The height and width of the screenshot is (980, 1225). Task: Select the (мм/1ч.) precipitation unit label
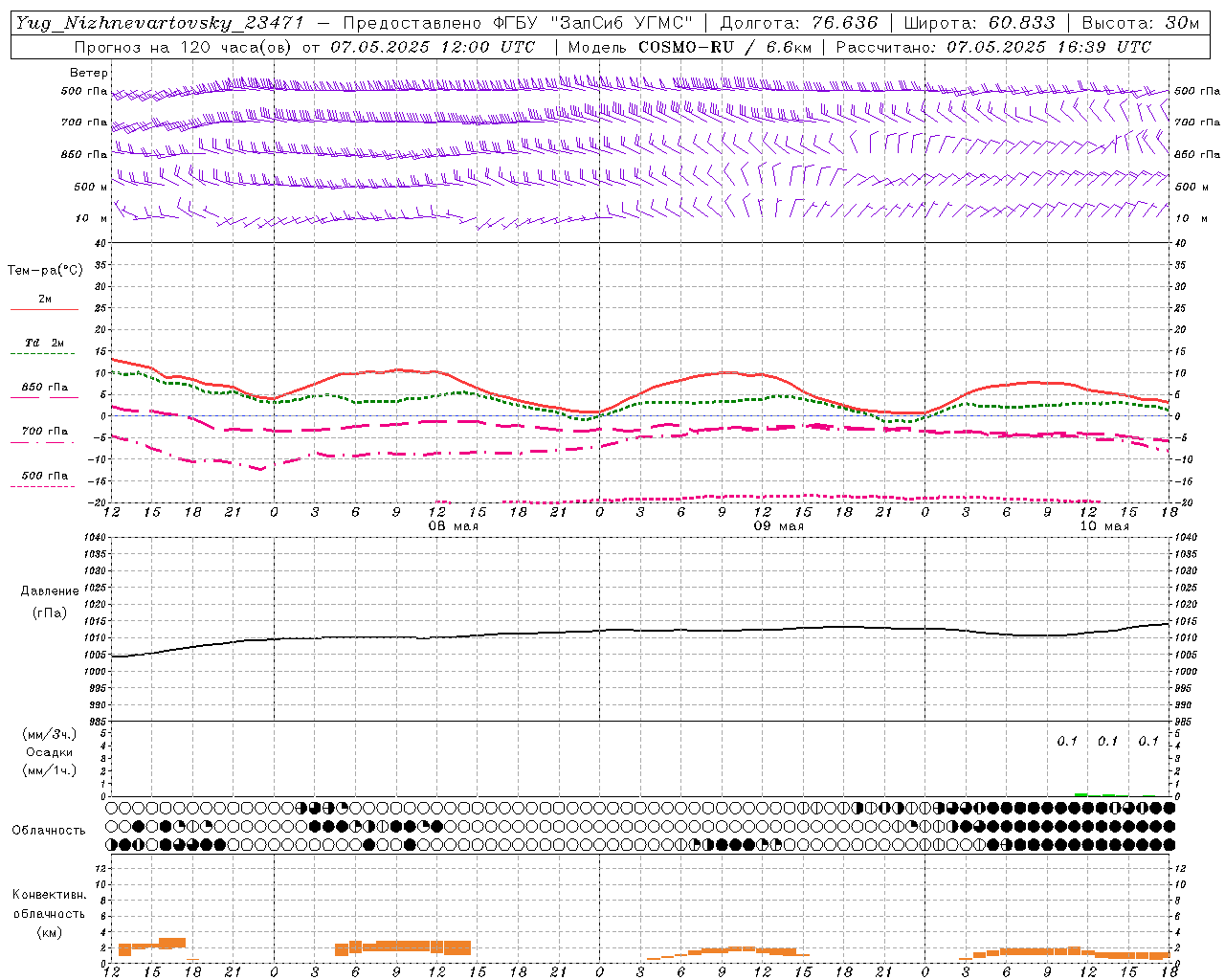pos(50,770)
